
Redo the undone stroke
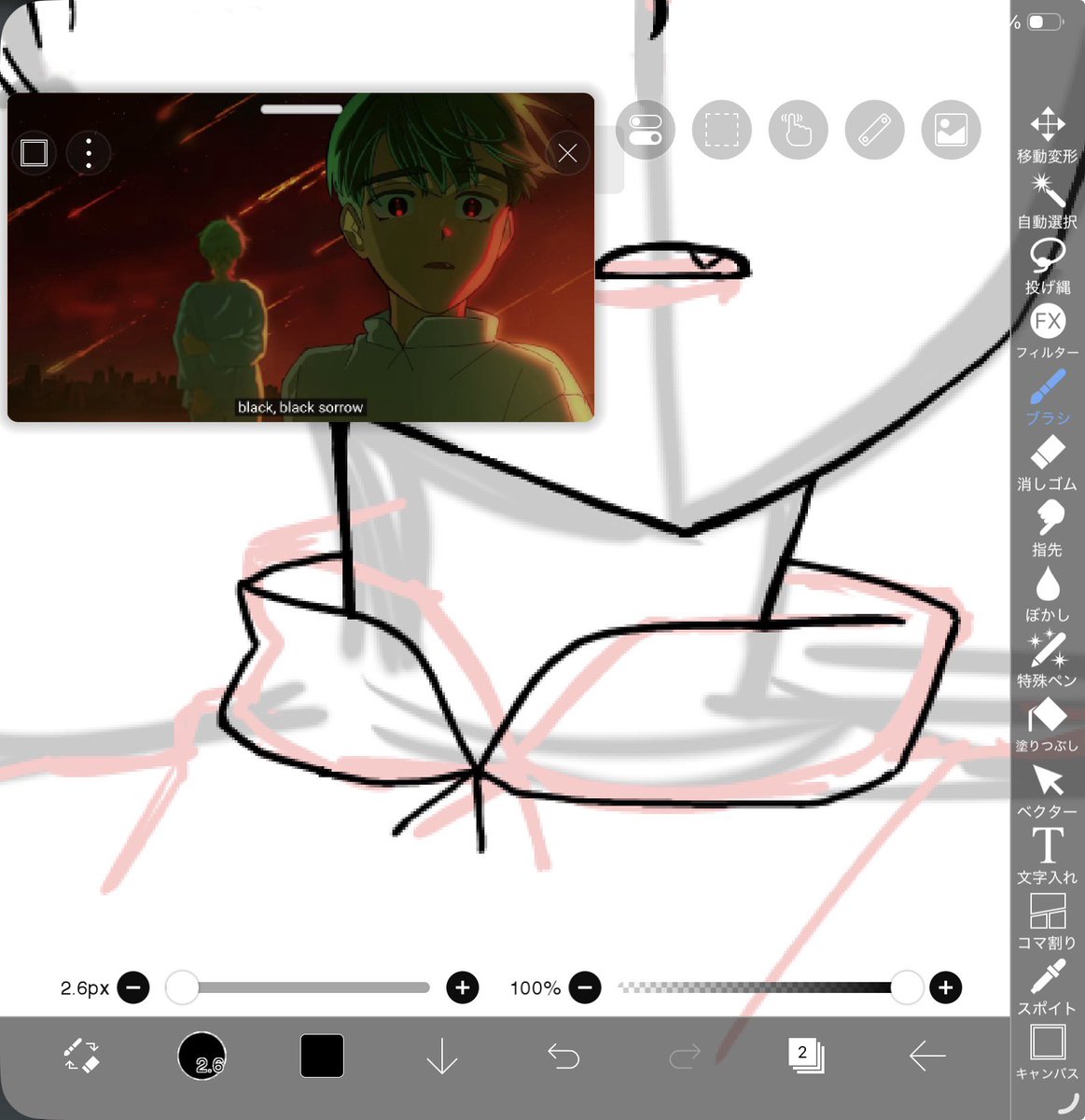684,1056
